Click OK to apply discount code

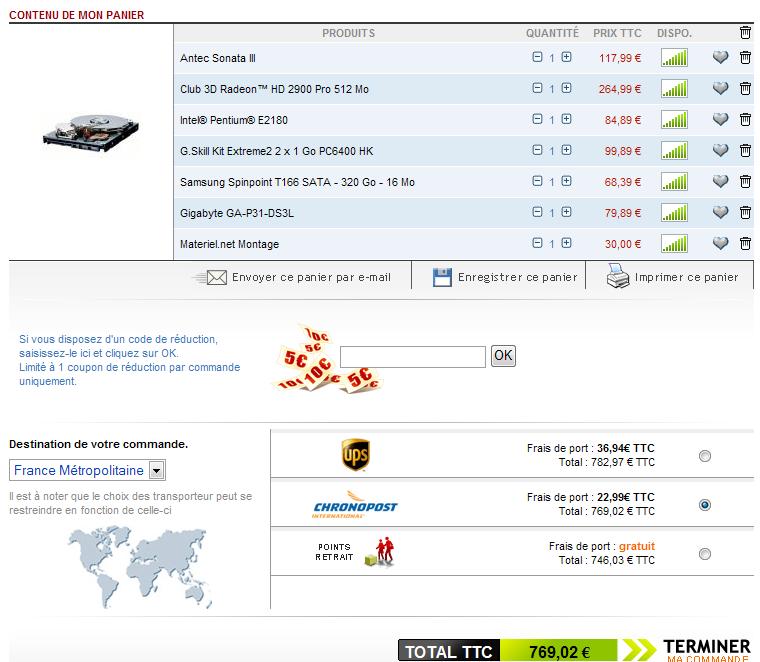coord(503,356)
